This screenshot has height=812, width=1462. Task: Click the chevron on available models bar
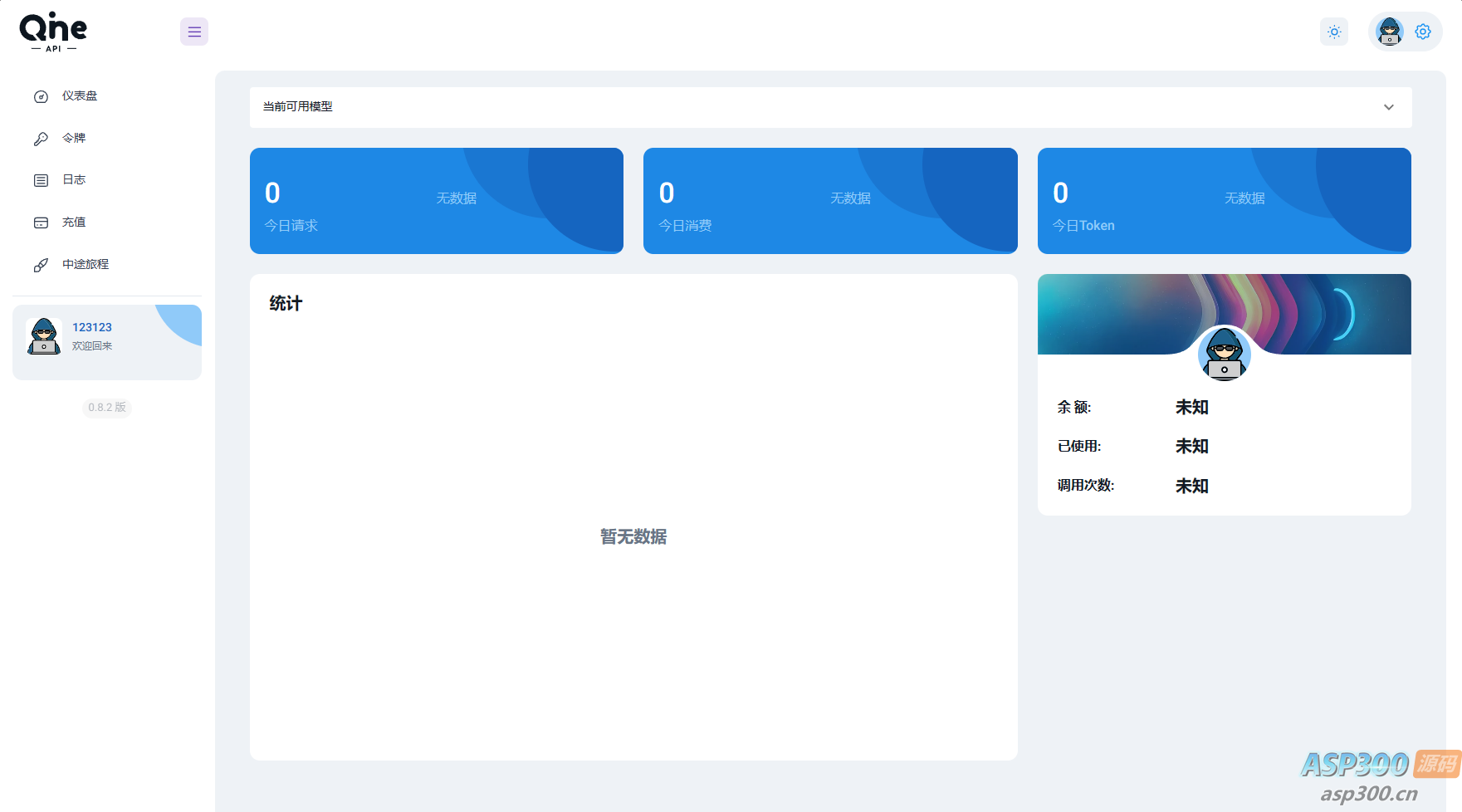coord(1387,107)
